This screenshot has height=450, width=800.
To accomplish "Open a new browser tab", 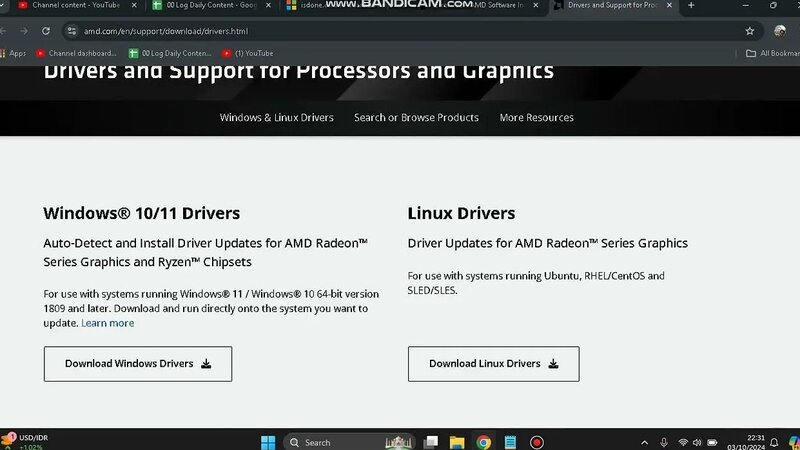I will point(691,5).
